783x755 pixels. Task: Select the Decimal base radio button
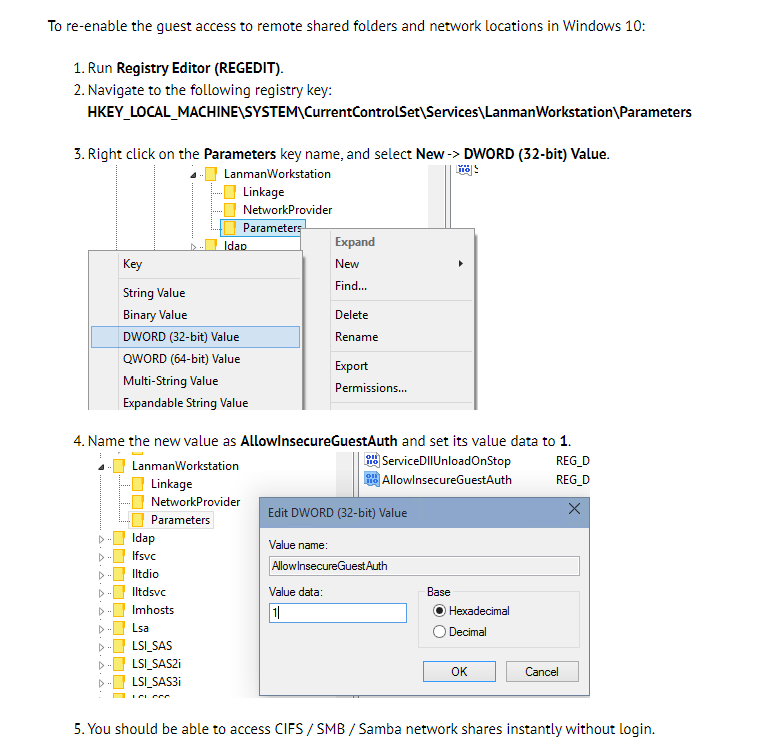coord(439,632)
